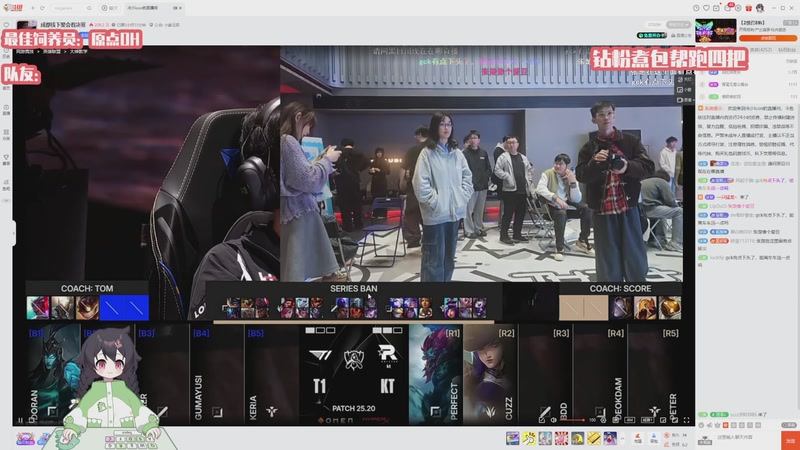
Task: Open the colorful event banner thumbnail
Action: pos(715,30)
